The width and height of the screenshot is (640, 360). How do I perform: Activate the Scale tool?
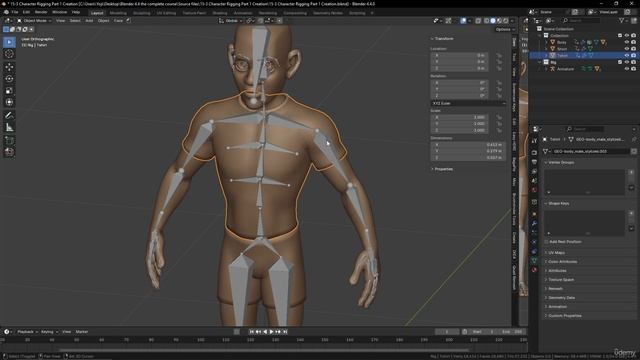(x=9, y=91)
